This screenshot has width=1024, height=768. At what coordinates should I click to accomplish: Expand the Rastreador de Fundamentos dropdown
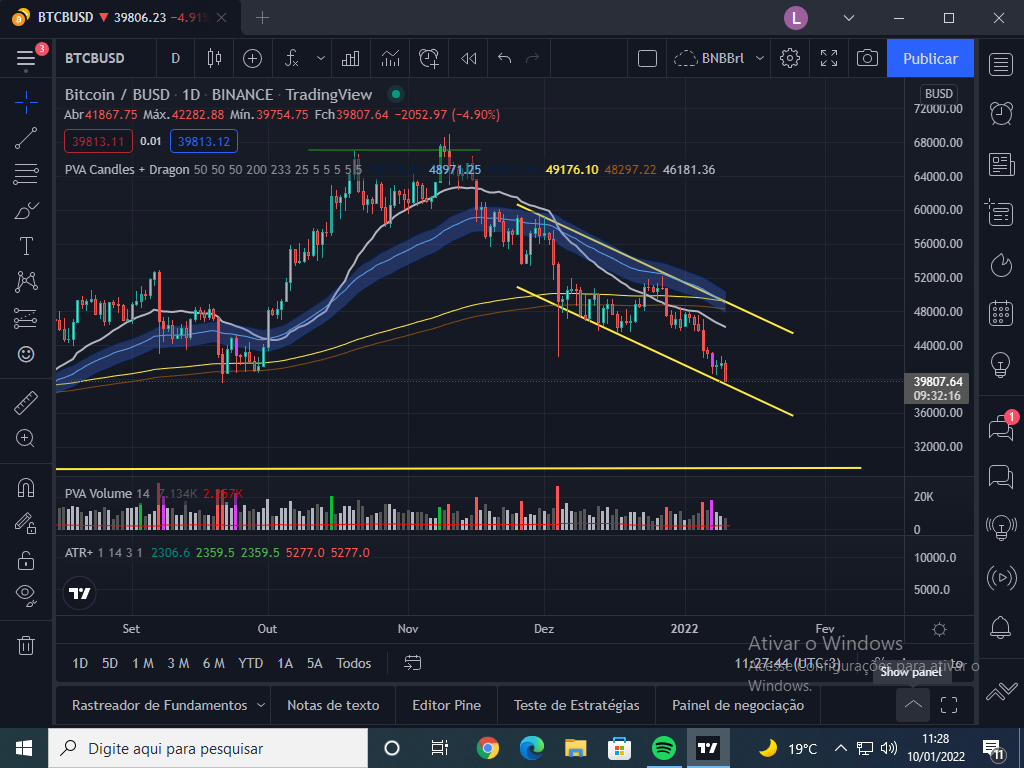(261, 705)
